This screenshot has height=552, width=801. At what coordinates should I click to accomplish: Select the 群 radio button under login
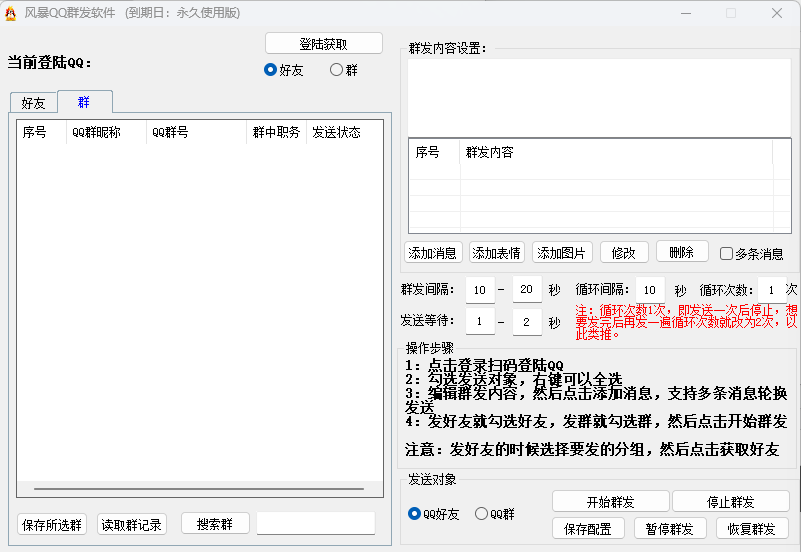(337, 70)
